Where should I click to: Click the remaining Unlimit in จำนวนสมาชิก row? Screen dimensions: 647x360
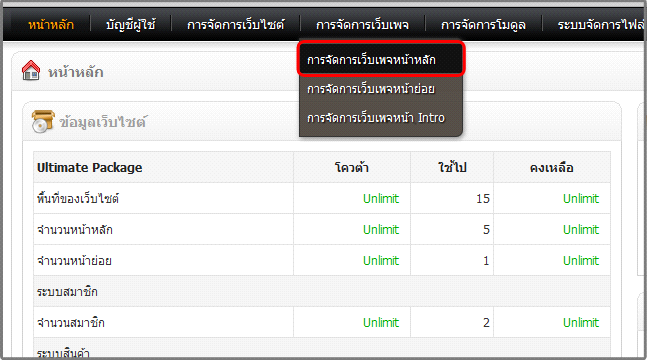(581, 322)
